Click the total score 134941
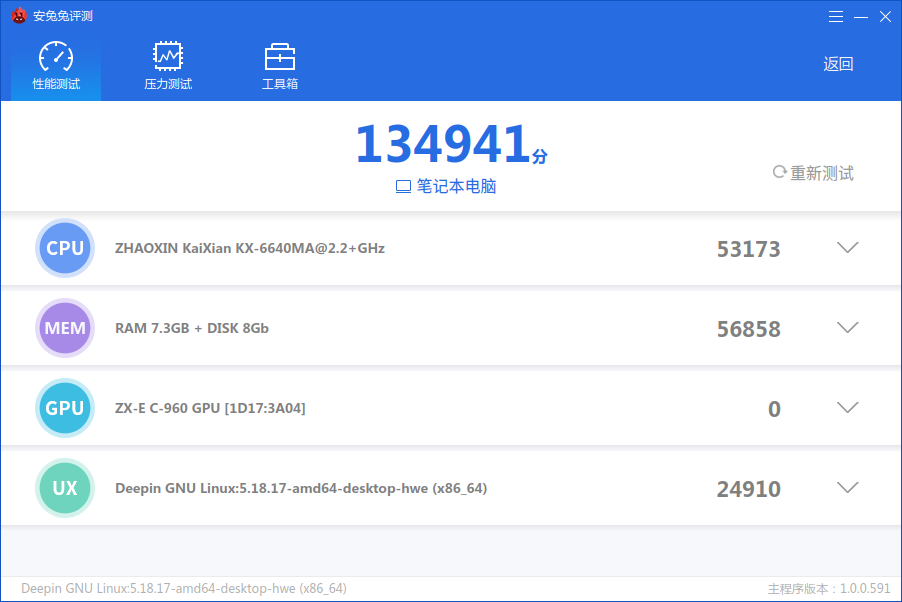 click(442, 145)
